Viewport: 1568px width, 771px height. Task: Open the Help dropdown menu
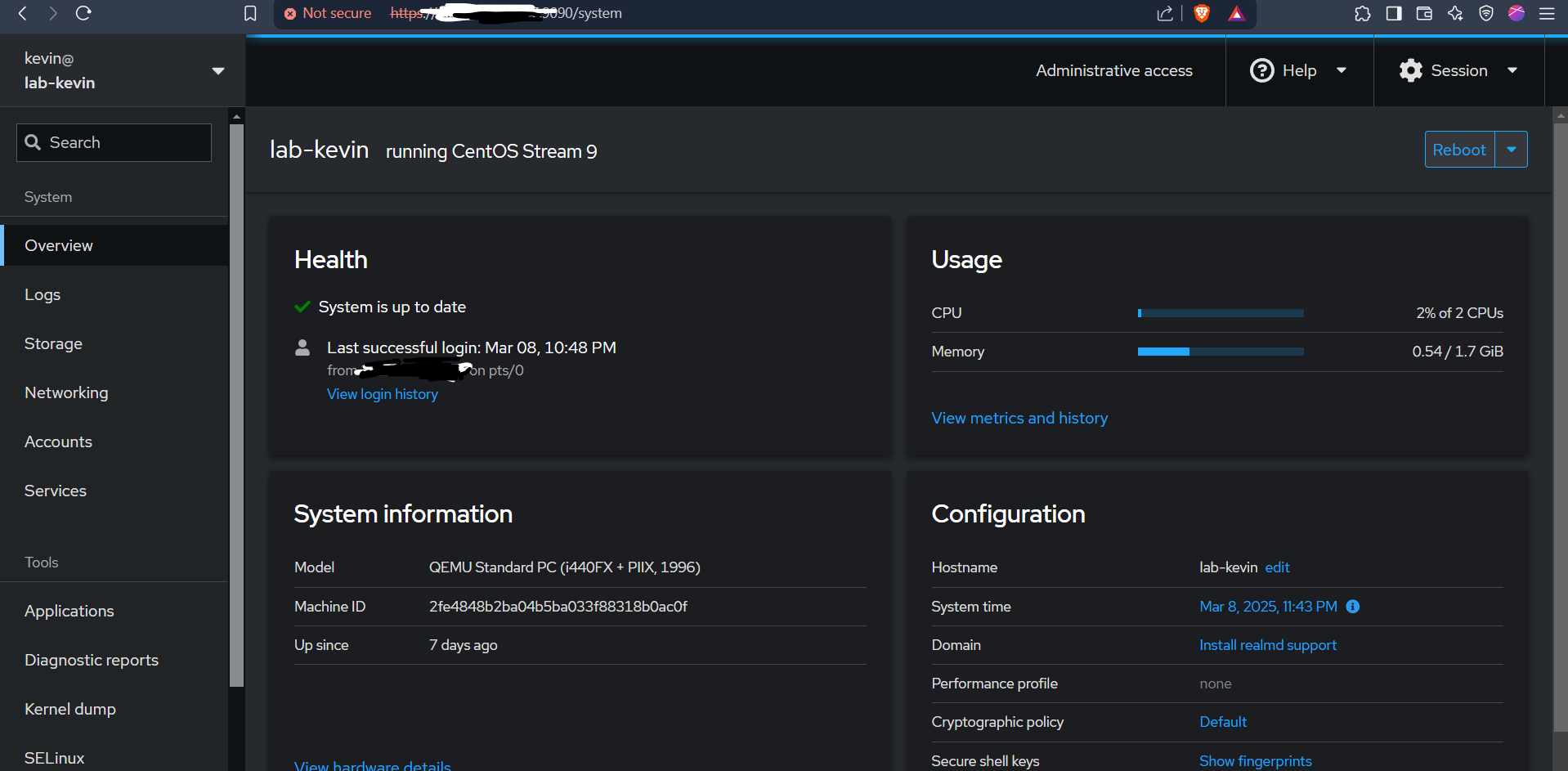coord(1298,71)
